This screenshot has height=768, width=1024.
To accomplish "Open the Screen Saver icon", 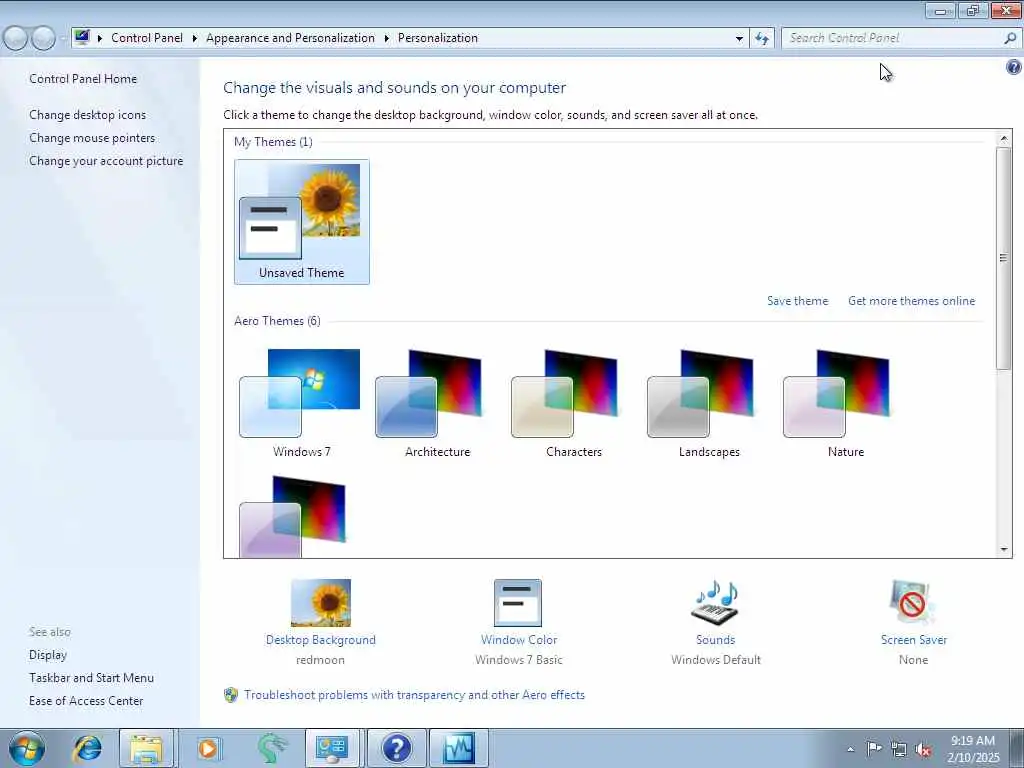I will [912, 603].
